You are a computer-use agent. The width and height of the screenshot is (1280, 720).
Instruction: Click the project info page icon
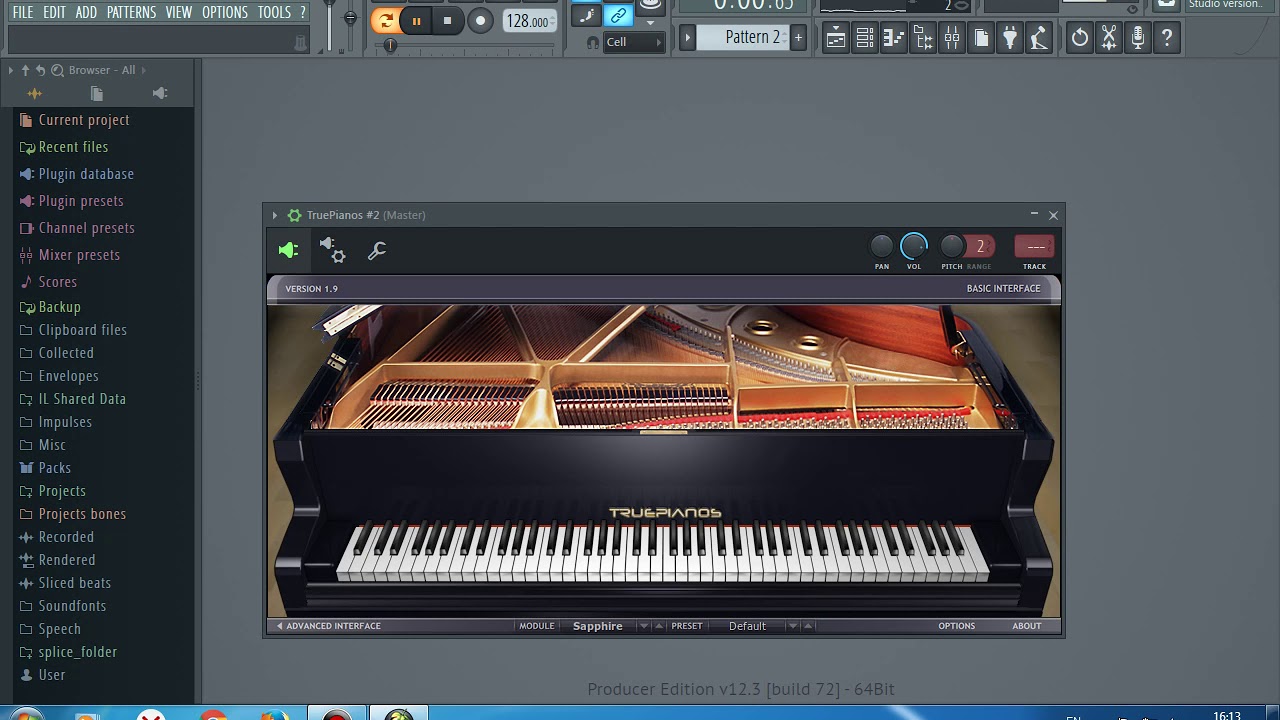pos(981,39)
